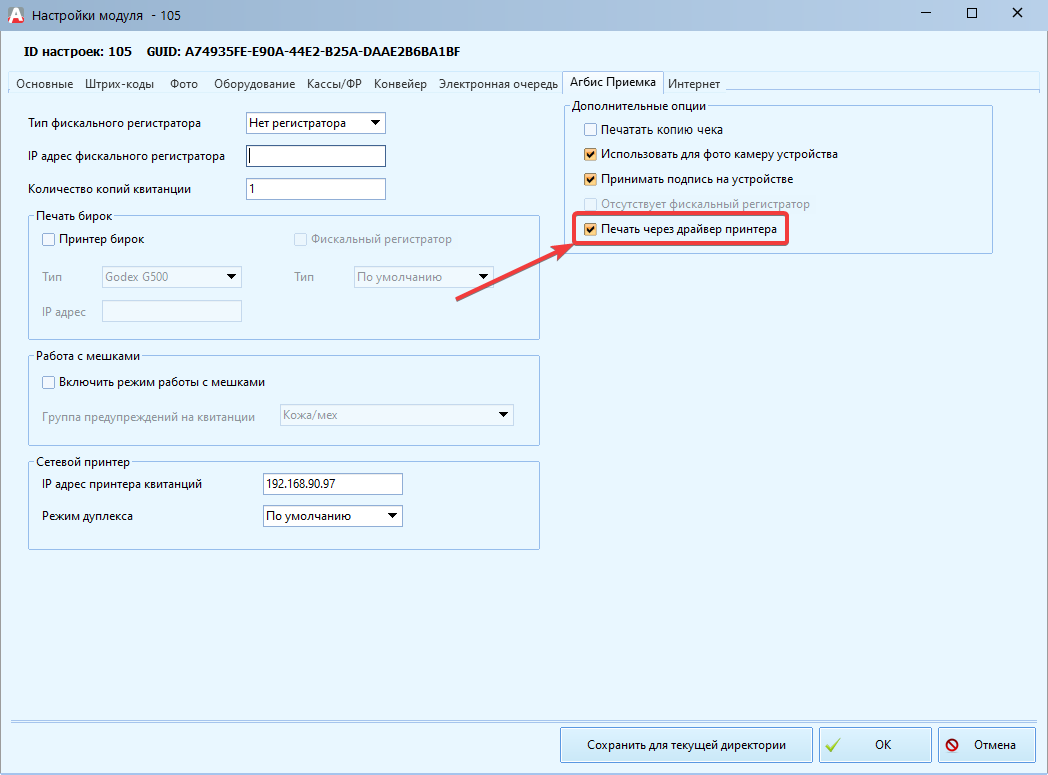
Task: Open the Электронная очередь tab
Action: pyautogui.click(x=498, y=84)
